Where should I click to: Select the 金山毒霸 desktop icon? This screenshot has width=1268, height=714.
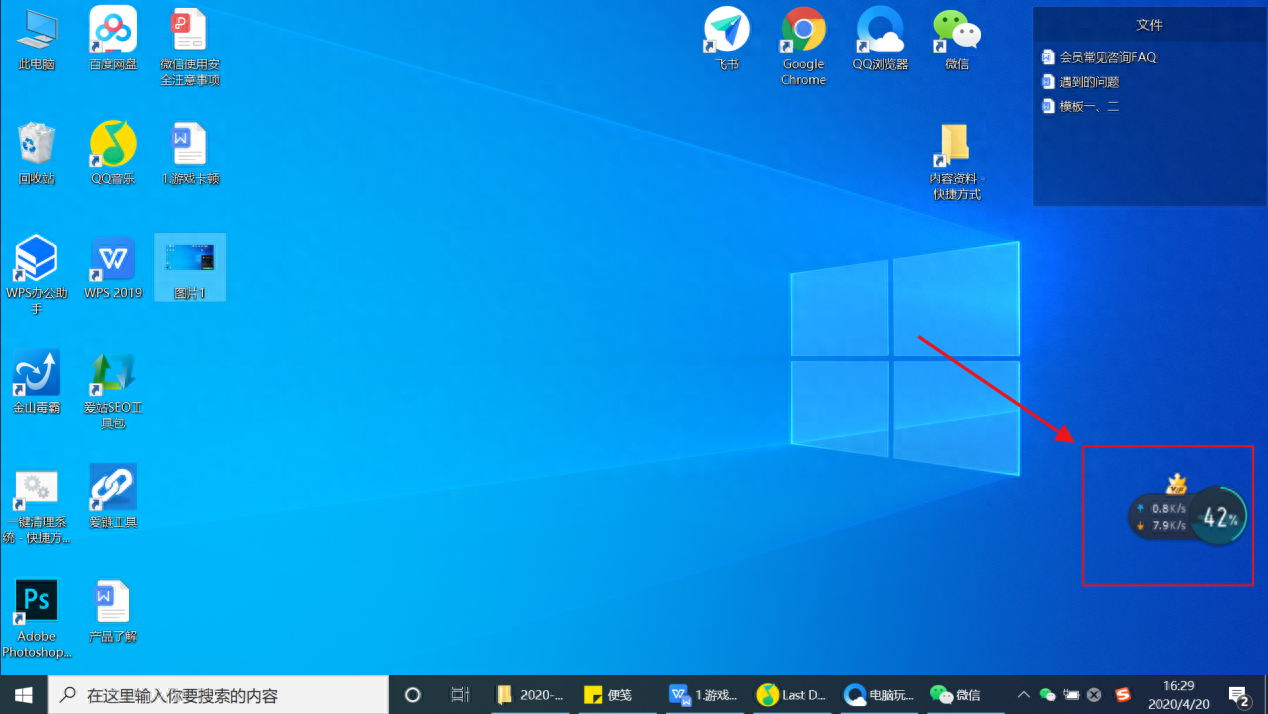click(x=37, y=375)
